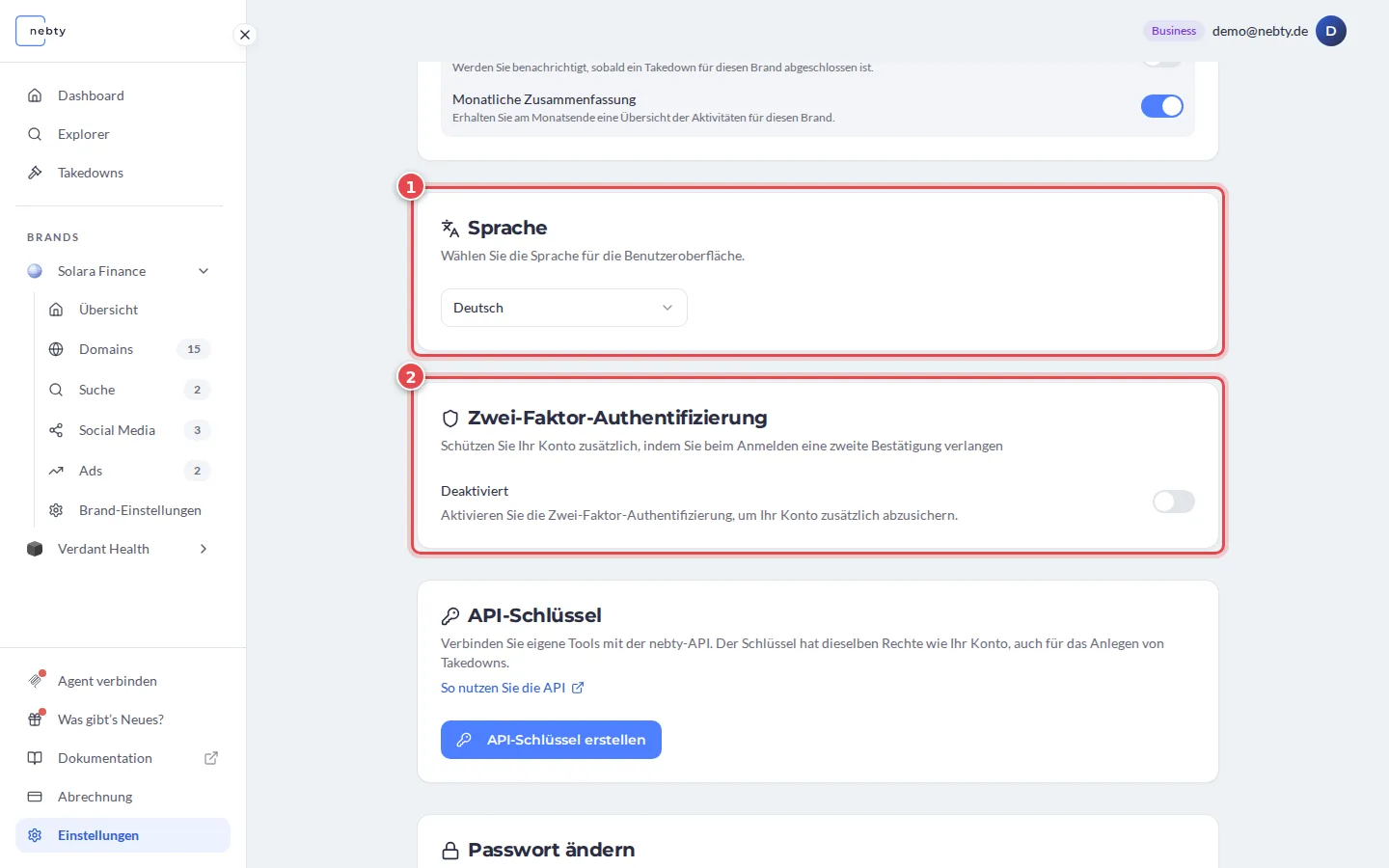Open the Deutsch language dropdown

[564, 308]
